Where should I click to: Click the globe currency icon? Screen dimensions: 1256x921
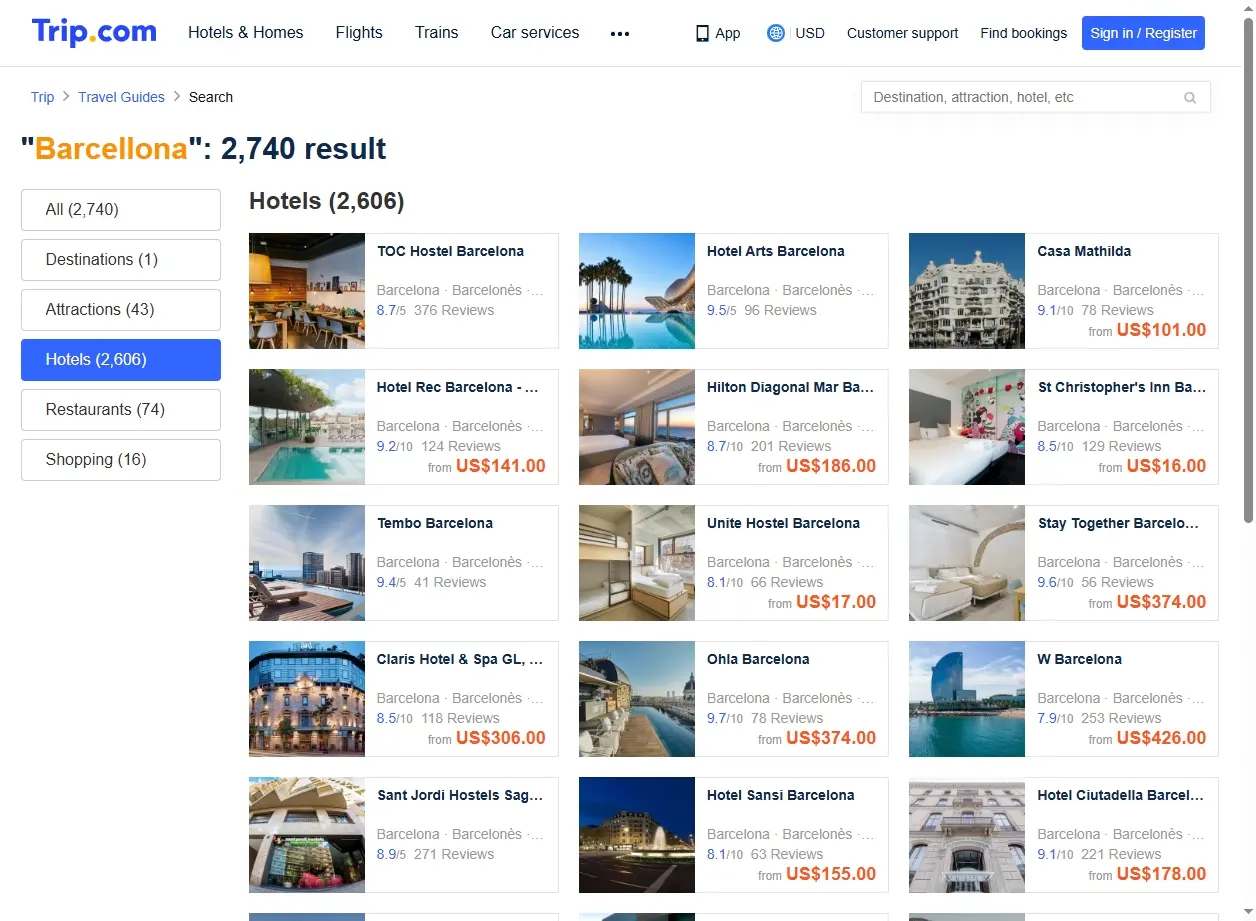pyautogui.click(x=776, y=33)
